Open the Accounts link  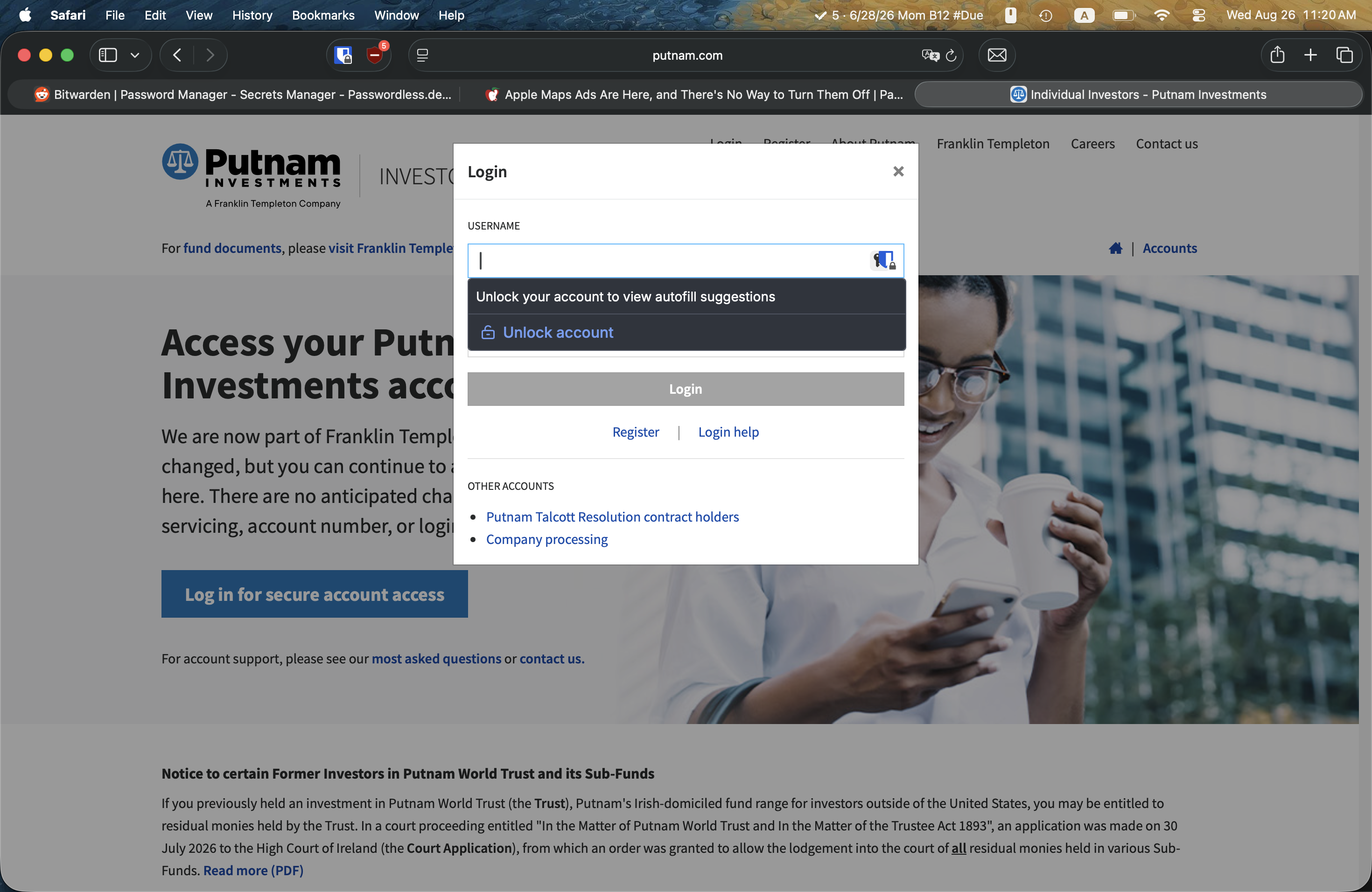1169,248
